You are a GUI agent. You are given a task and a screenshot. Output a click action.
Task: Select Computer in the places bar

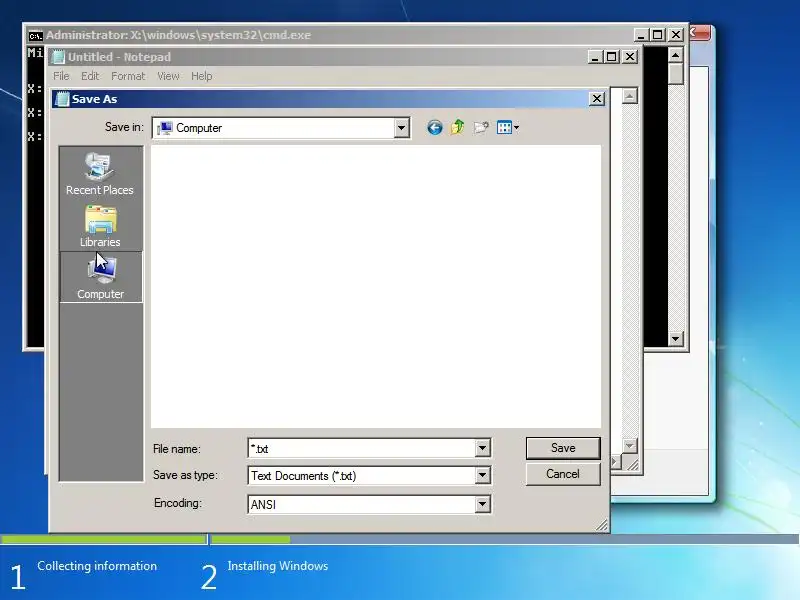(101, 277)
